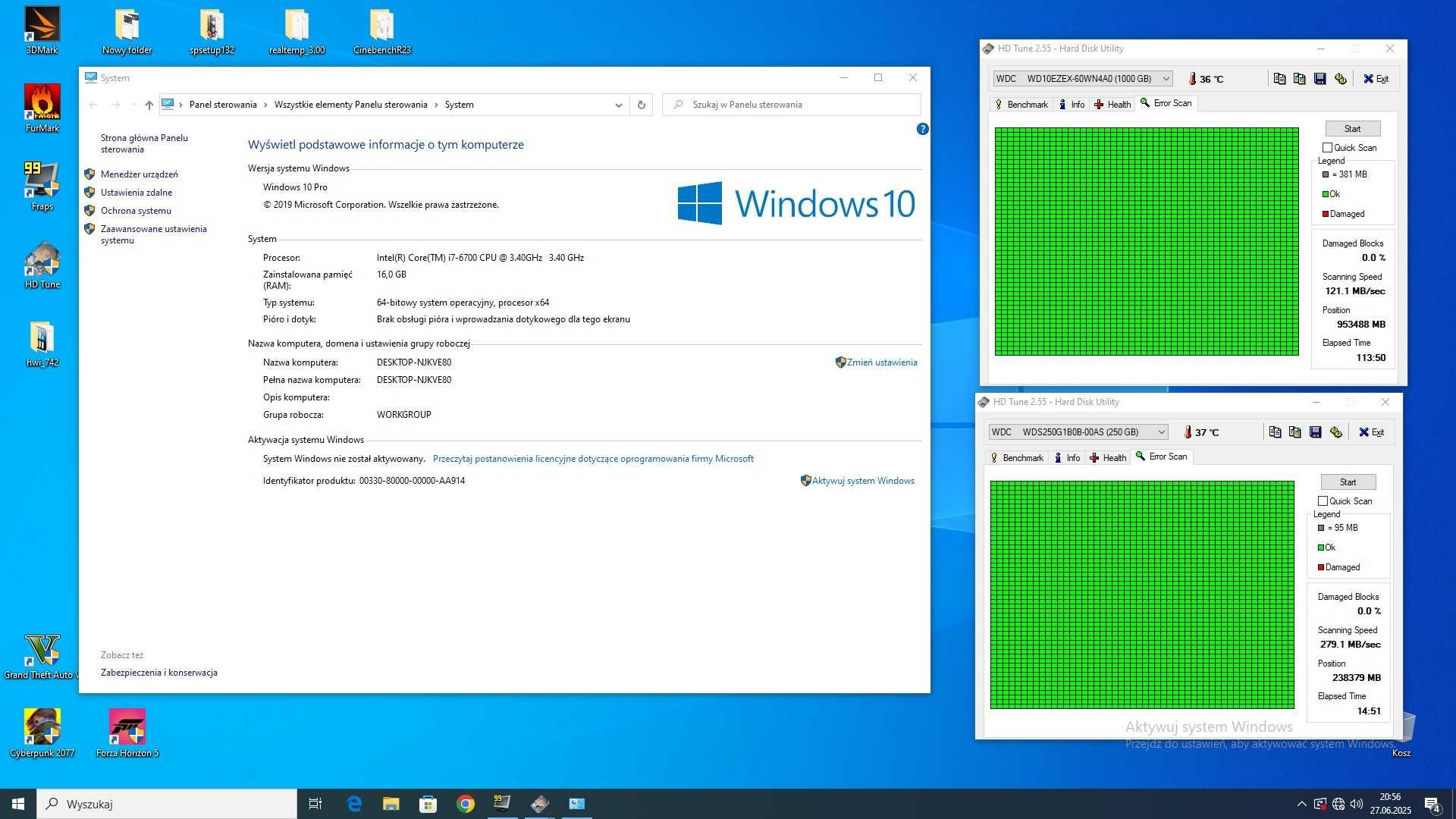Open File Explorer from the taskbar

391,804
